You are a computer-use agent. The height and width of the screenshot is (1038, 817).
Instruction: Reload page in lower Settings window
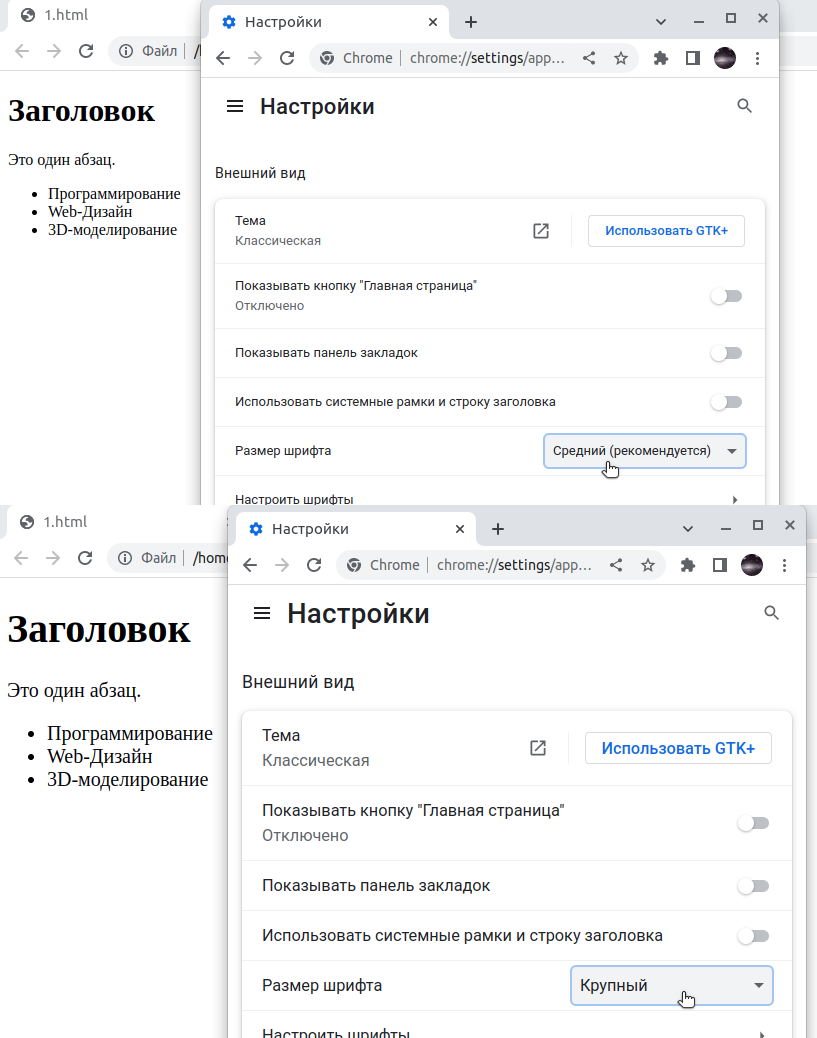[314, 565]
